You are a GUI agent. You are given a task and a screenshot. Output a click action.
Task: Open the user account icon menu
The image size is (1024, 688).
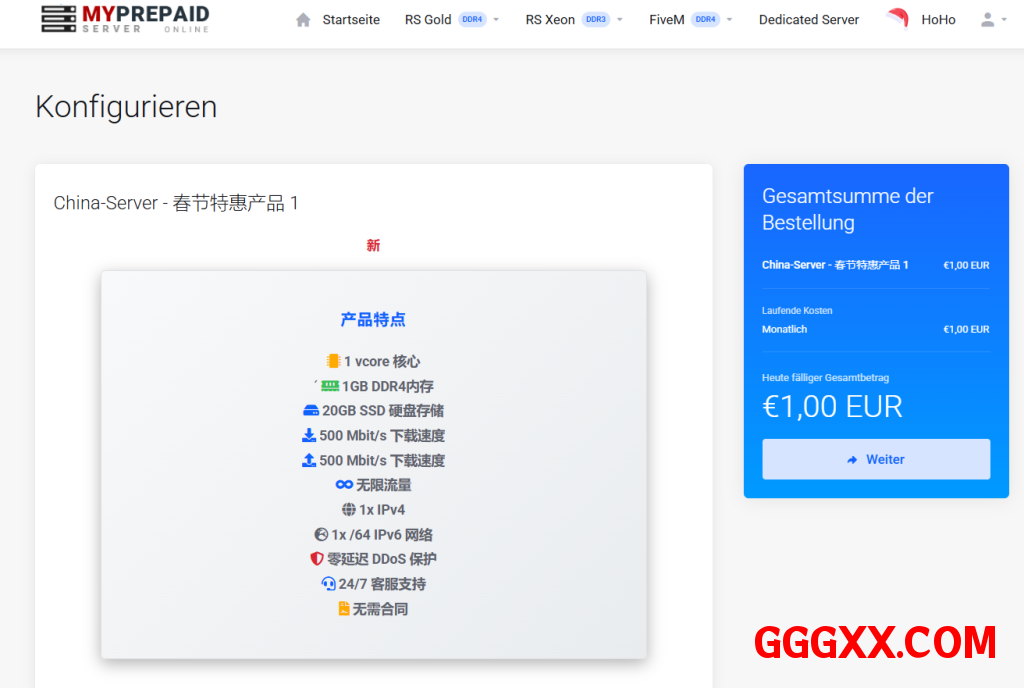click(x=993, y=20)
